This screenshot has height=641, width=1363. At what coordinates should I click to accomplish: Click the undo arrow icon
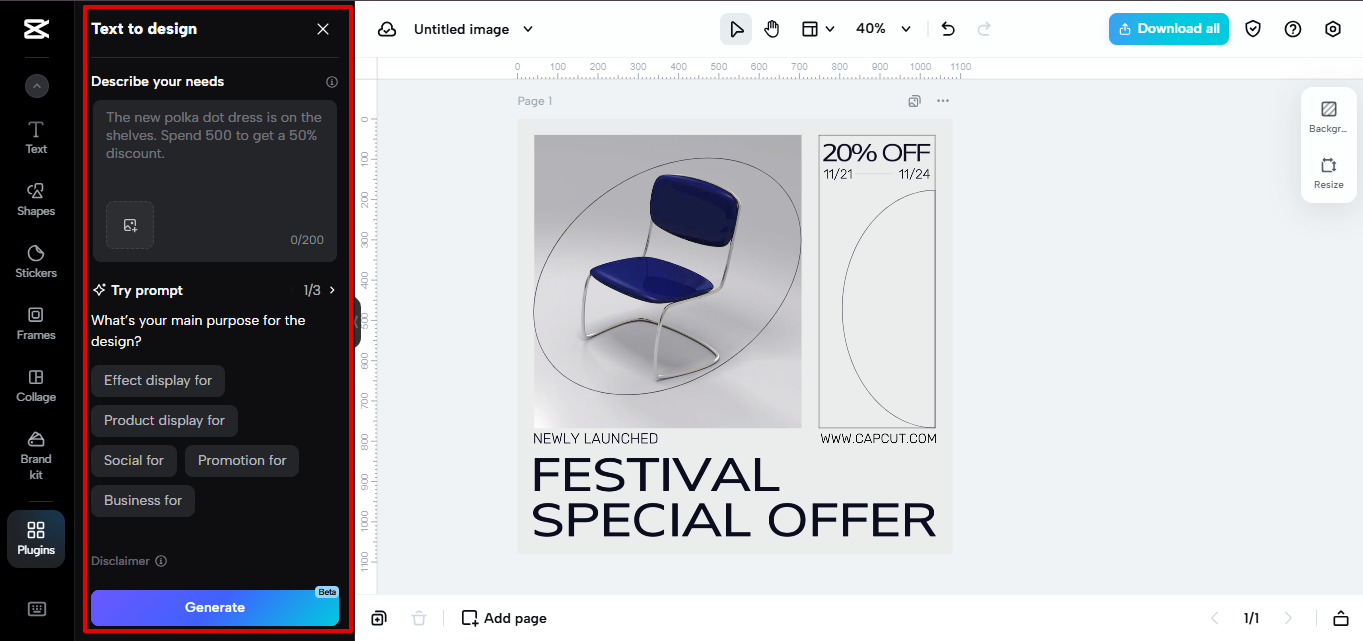click(947, 28)
